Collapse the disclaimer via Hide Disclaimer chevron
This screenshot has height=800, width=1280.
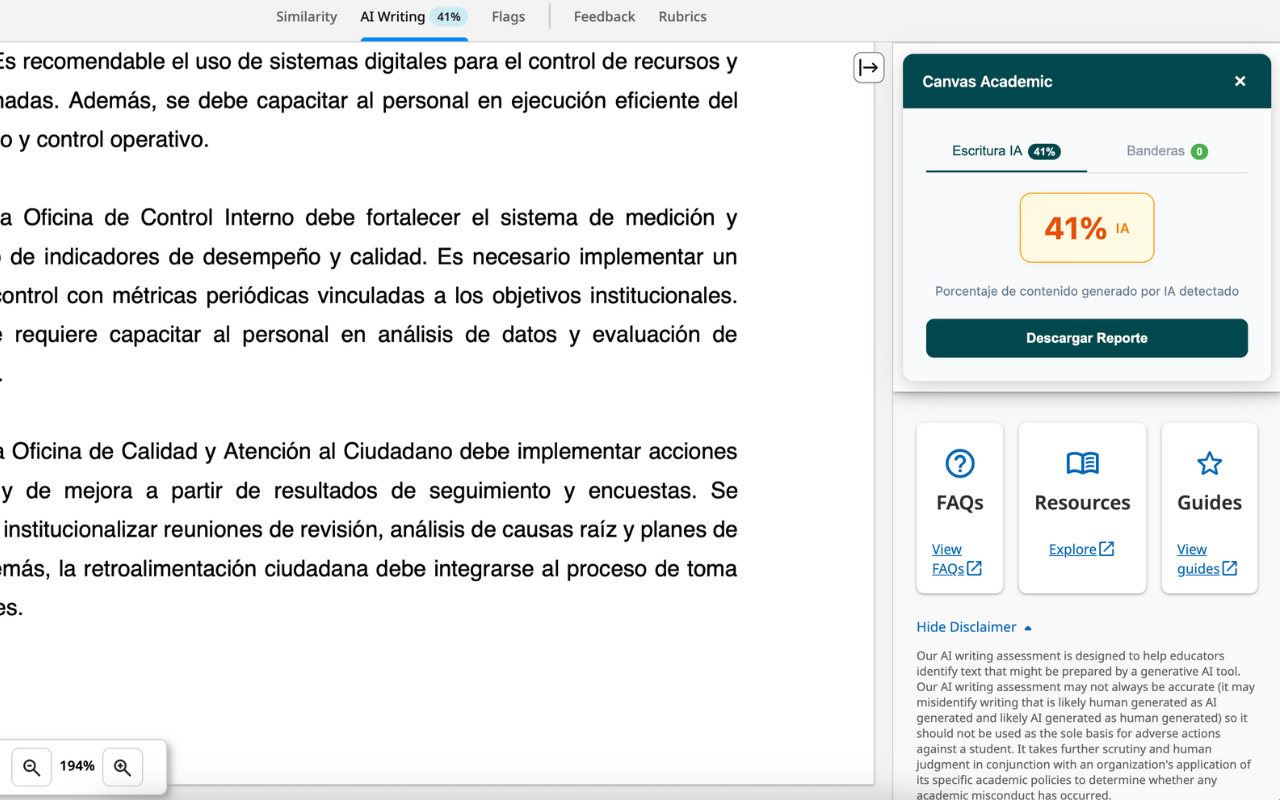pos(1027,627)
